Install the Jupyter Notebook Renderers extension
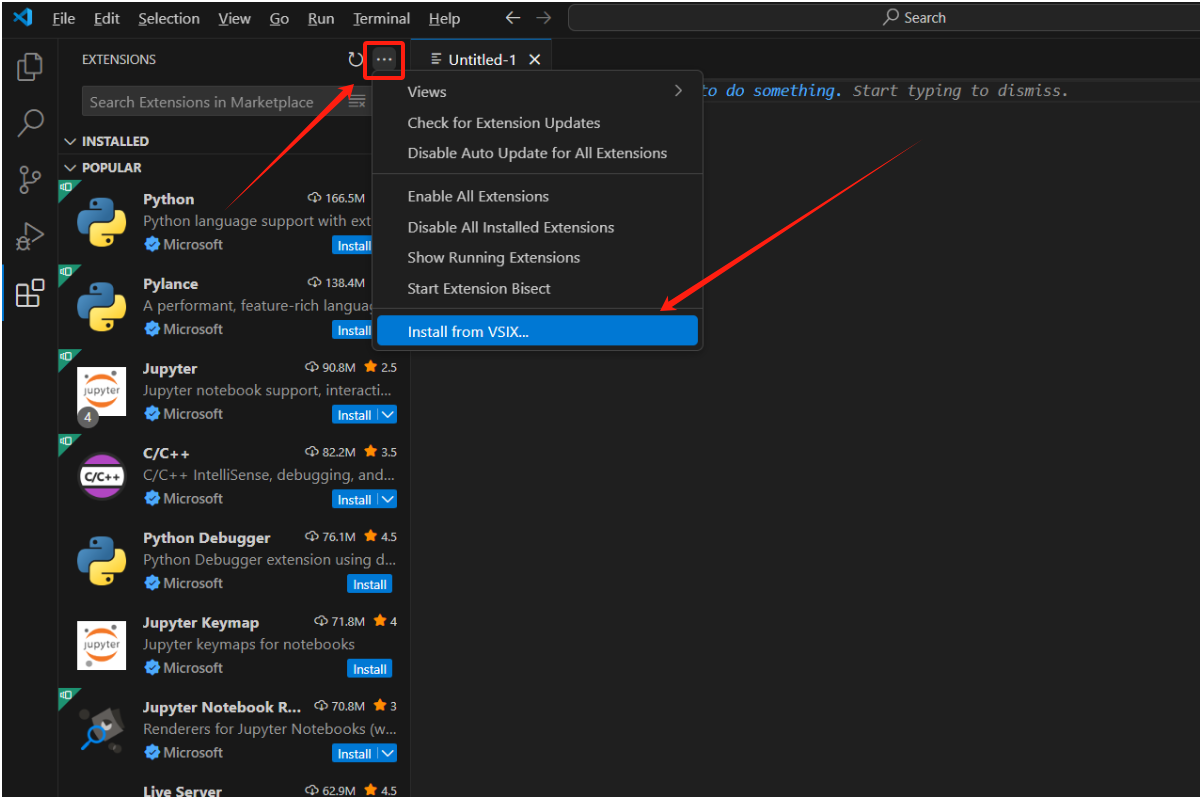 355,753
